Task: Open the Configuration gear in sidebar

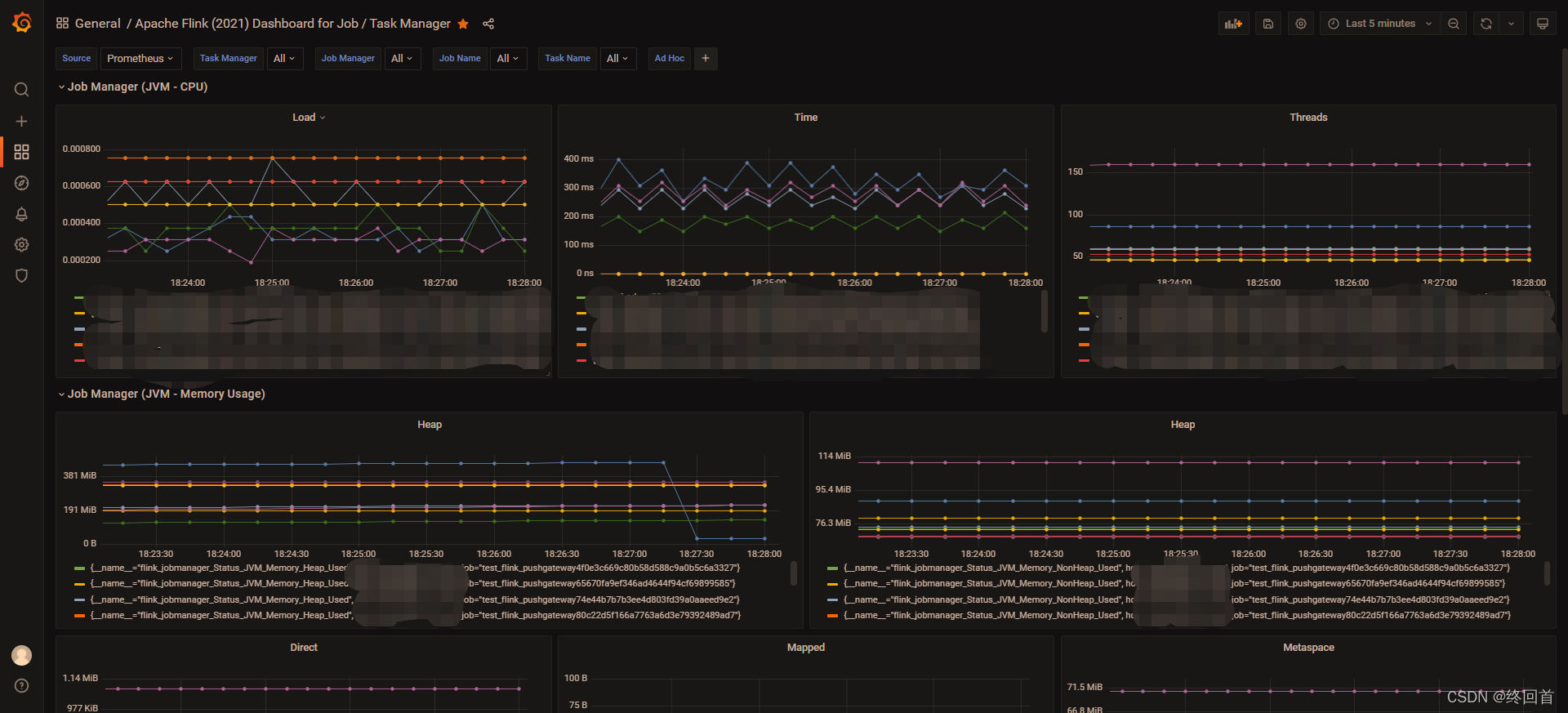Action: click(22, 245)
